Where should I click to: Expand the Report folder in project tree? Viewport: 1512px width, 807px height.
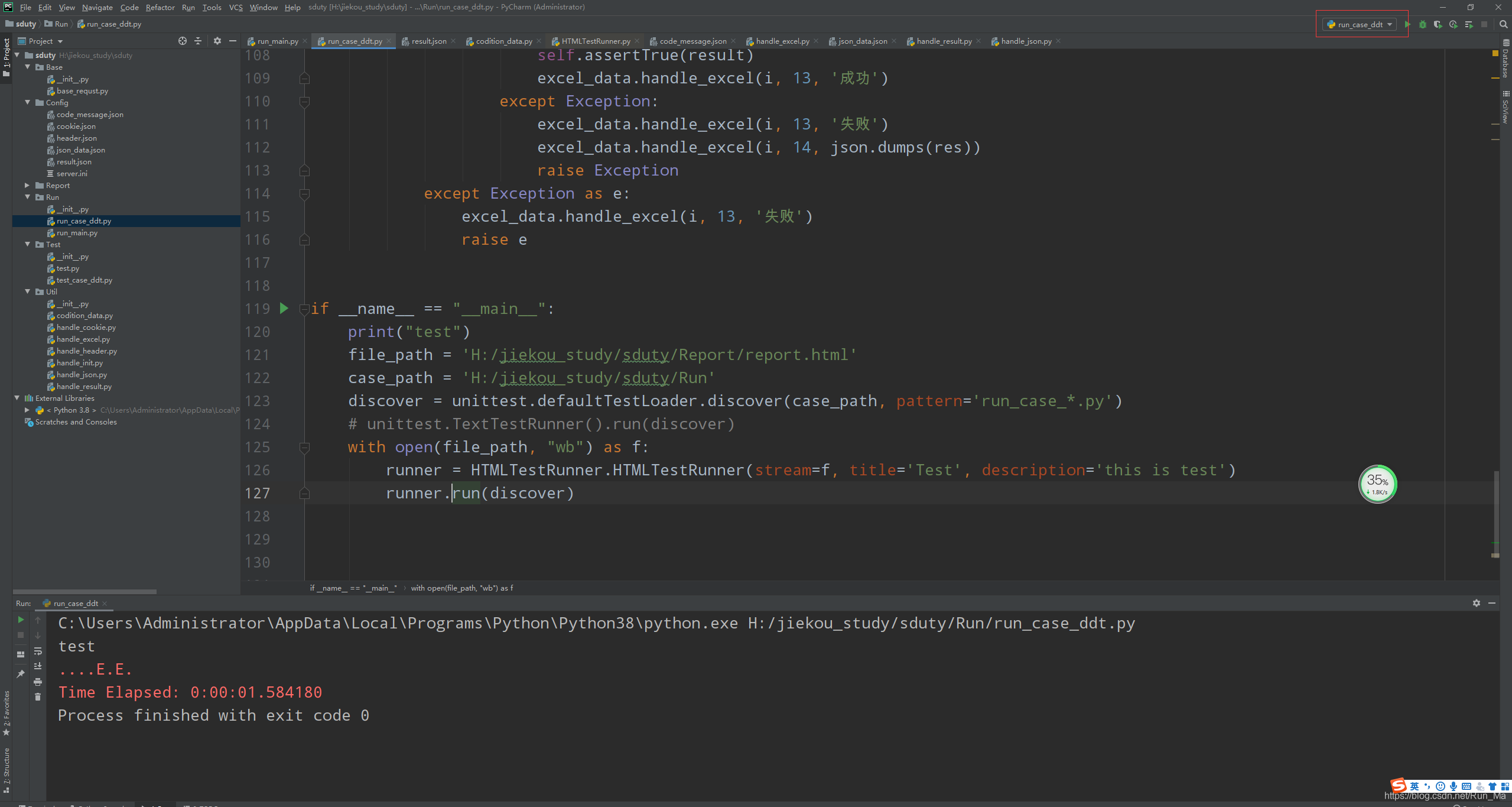tap(27, 185)
